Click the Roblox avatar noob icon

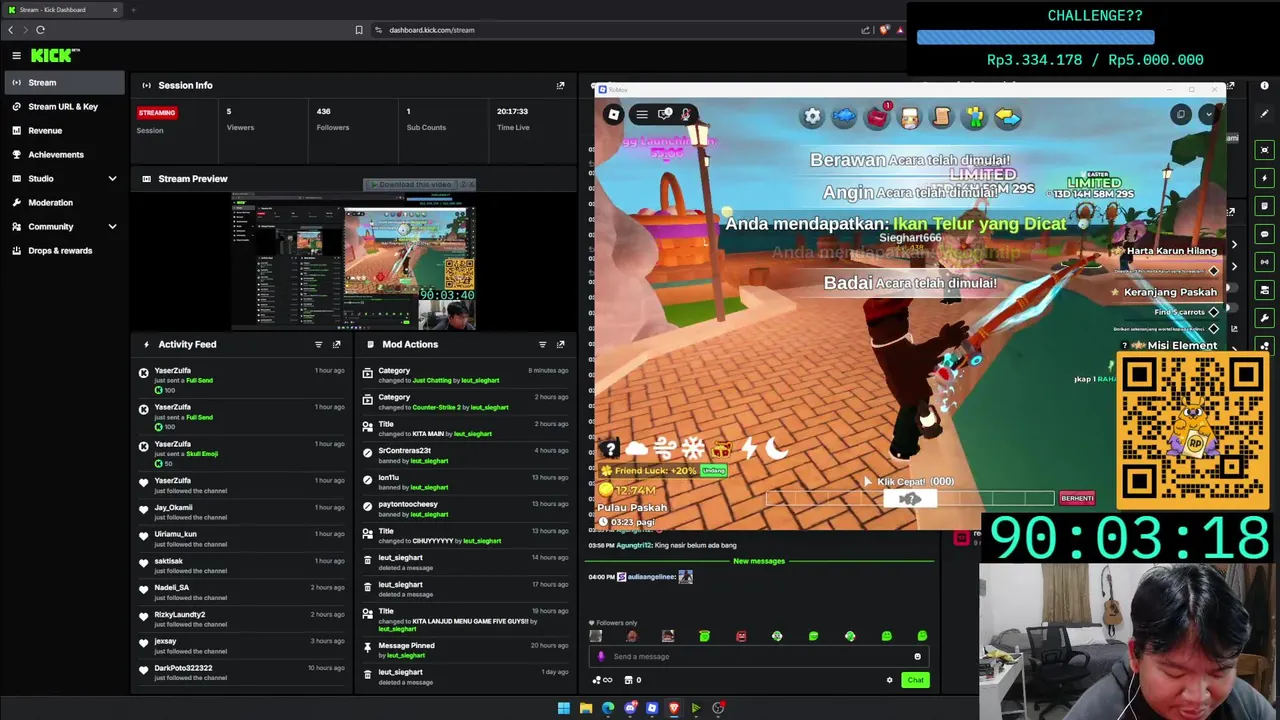tap(974, 117)
